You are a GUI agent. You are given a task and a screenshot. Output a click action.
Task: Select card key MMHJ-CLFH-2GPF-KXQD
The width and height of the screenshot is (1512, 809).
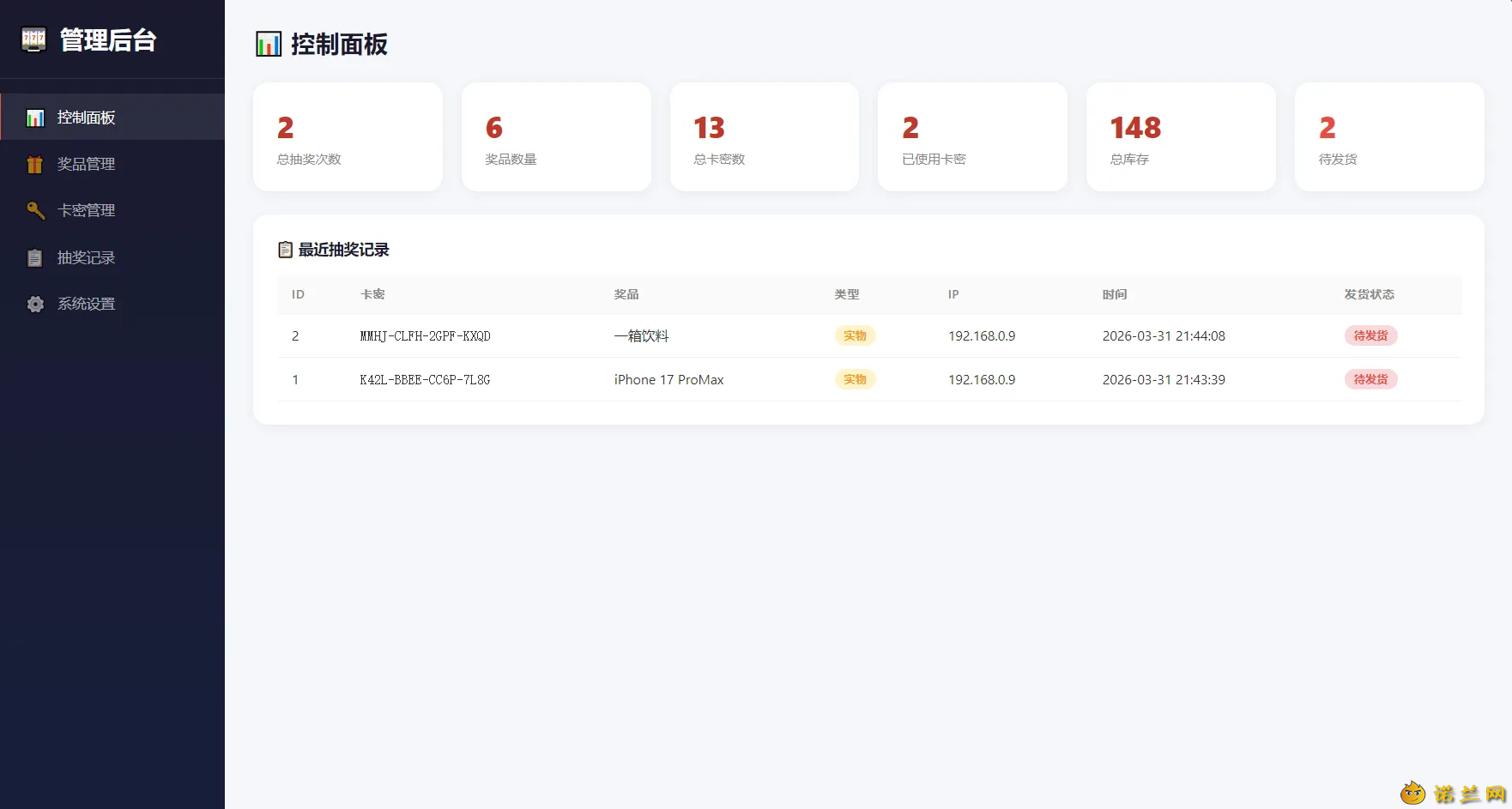click(426, 336)
